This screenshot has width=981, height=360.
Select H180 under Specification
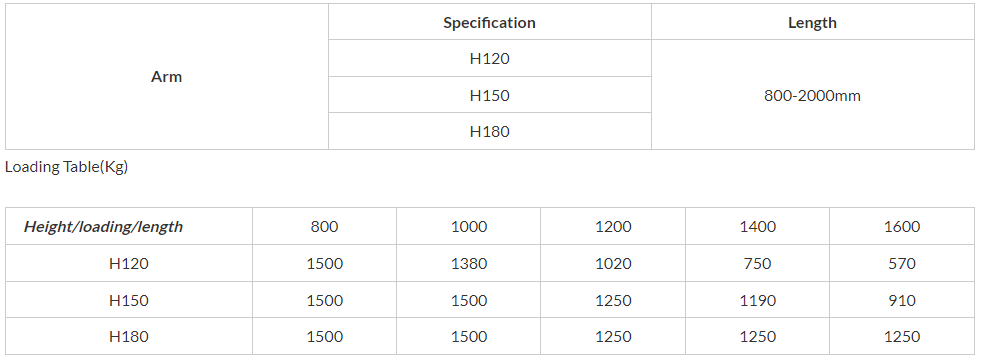(x=490, y=131)
